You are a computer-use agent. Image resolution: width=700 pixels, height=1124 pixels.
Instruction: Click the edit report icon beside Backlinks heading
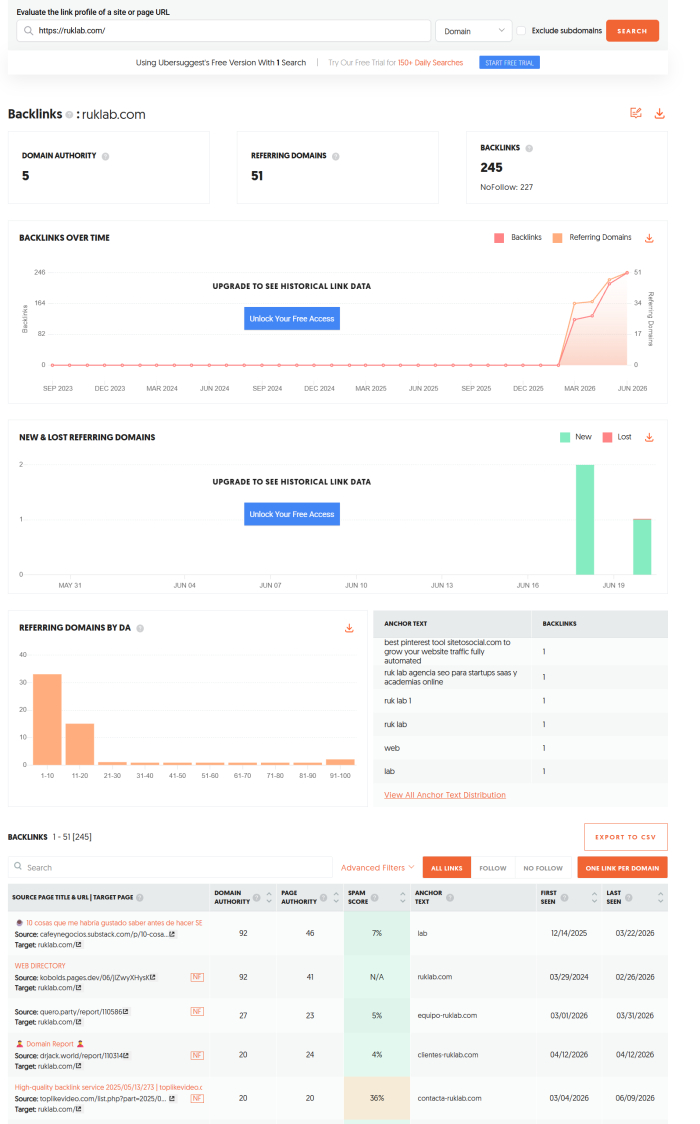636,113
